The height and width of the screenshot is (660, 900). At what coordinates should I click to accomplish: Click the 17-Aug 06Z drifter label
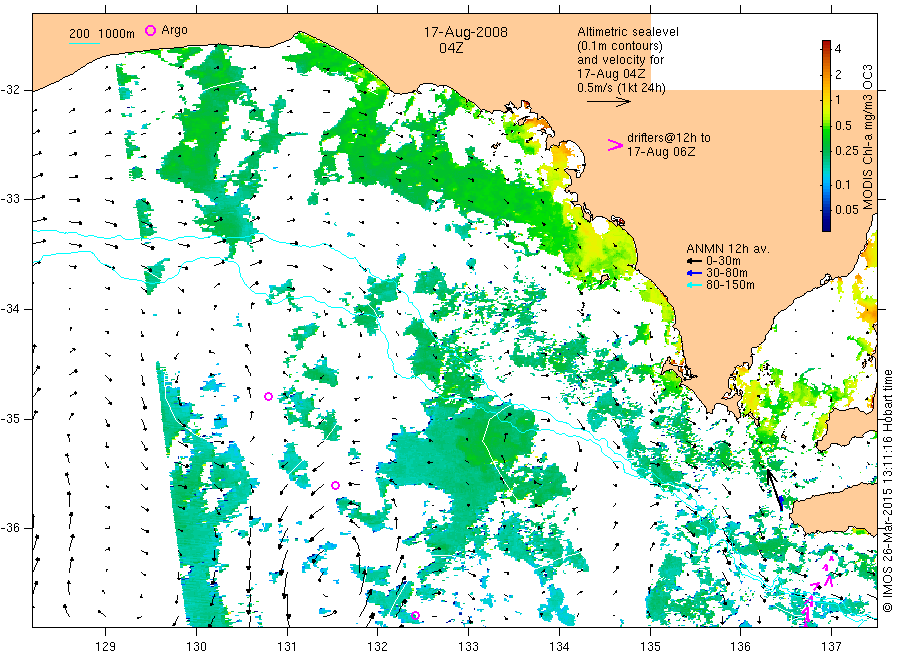tap(661, 152)
